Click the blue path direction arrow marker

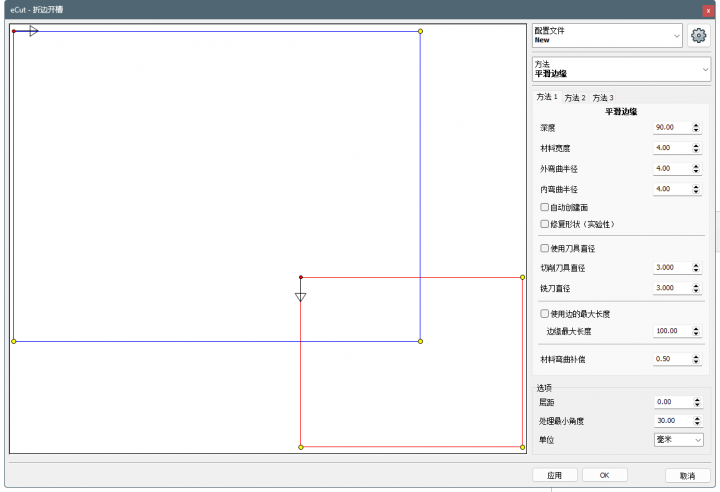click(33, 31)
